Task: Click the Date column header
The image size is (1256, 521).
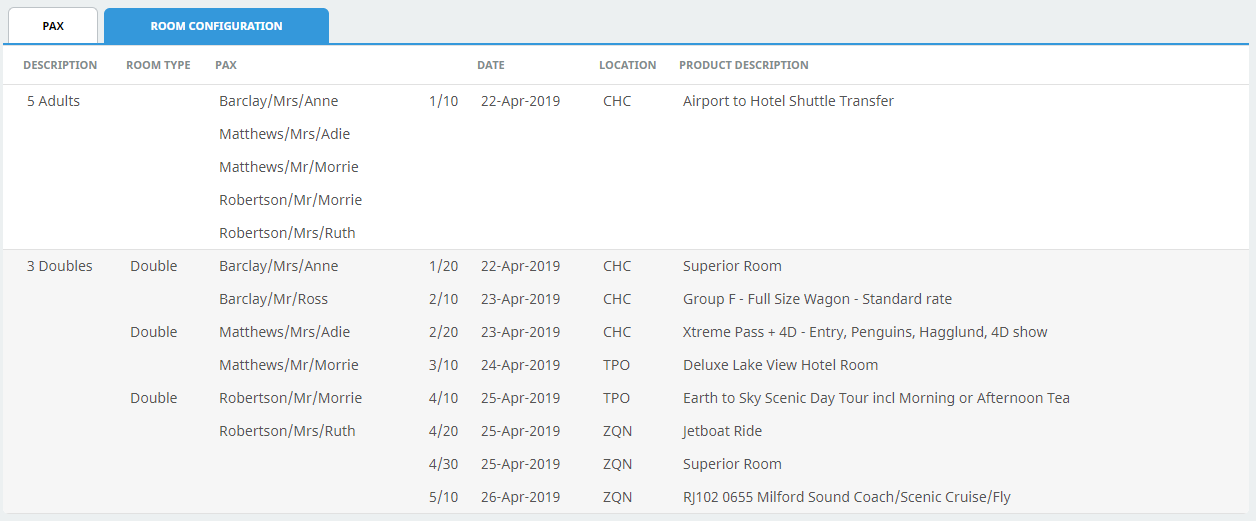Action: 490,65
